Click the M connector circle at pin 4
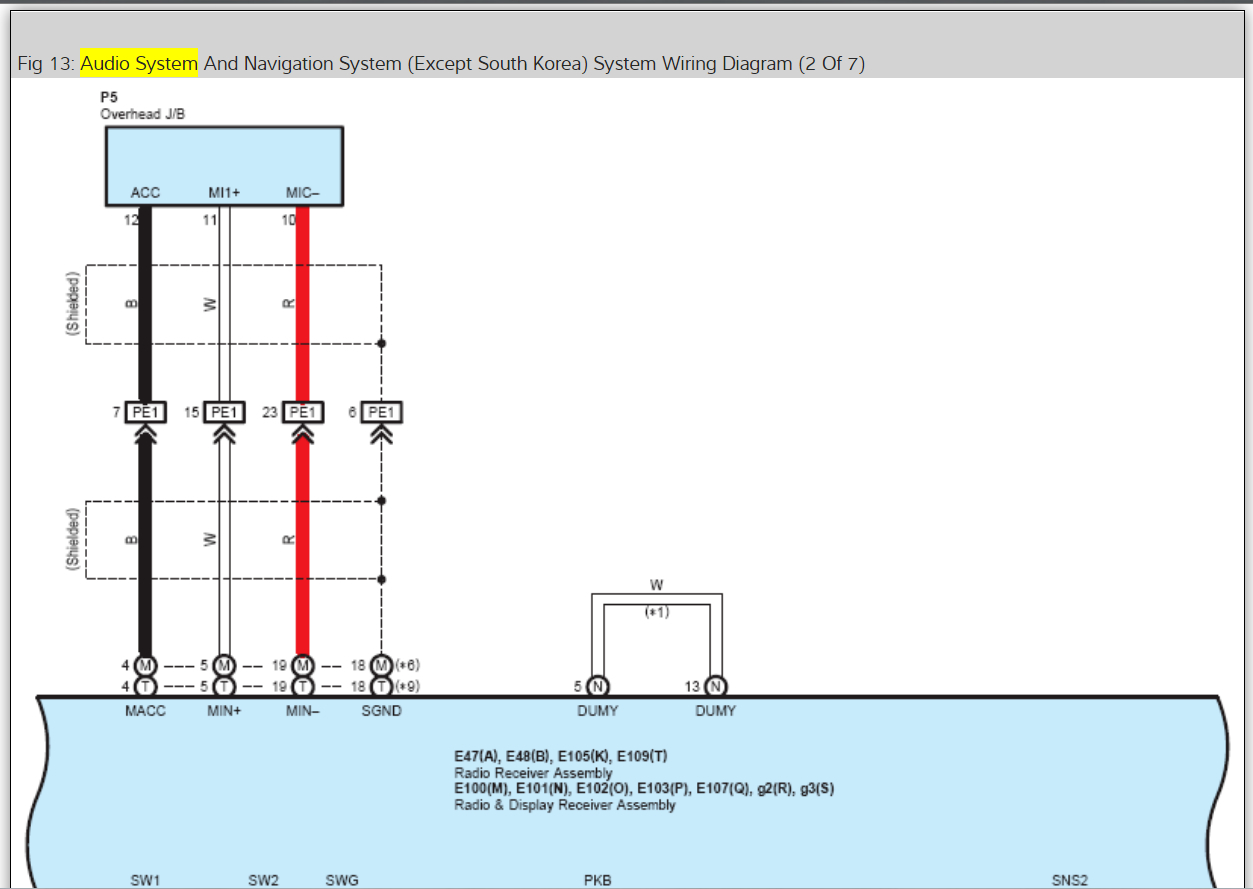 point(145,665)
